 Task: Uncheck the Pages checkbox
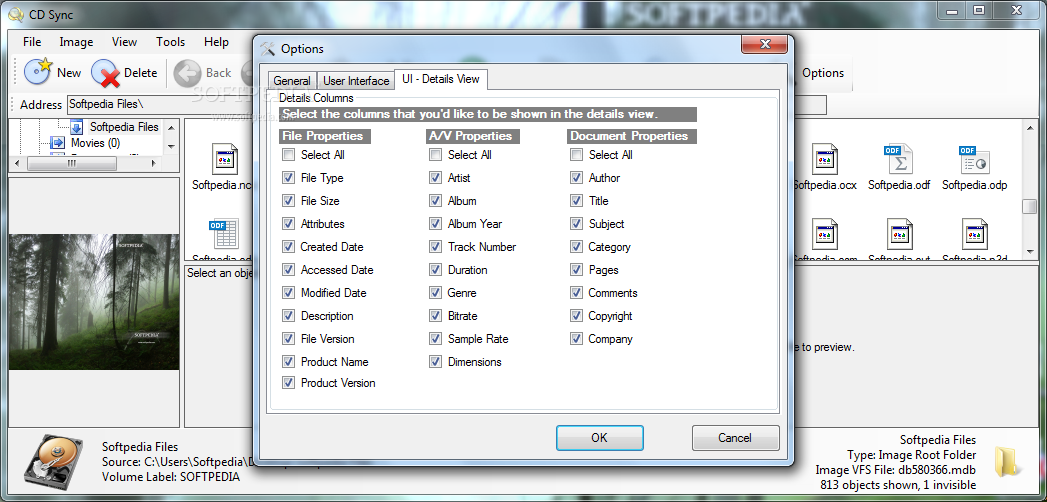(x=576, y=270)
